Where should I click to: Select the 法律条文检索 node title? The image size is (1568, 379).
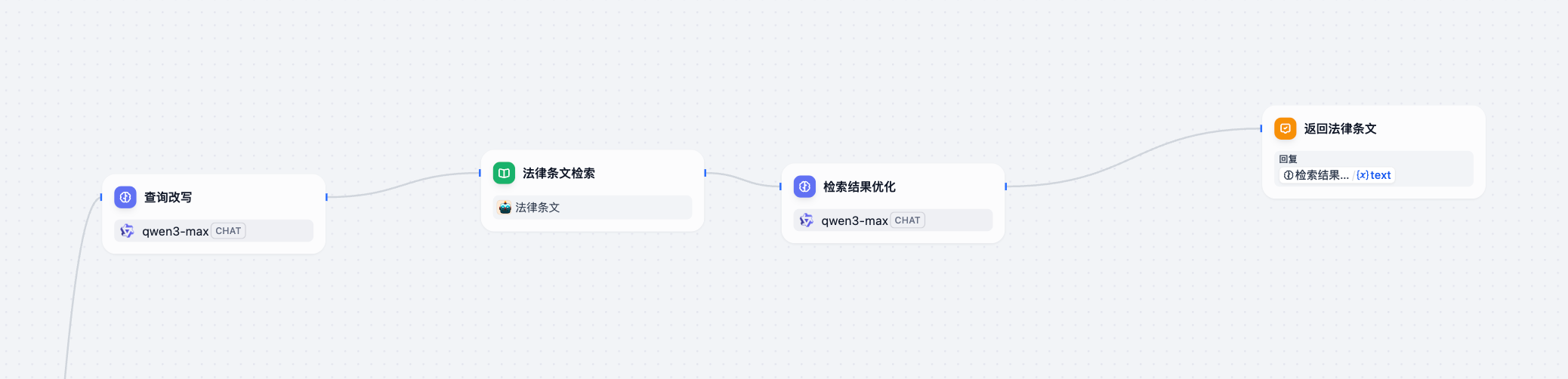tap(558, 173)
